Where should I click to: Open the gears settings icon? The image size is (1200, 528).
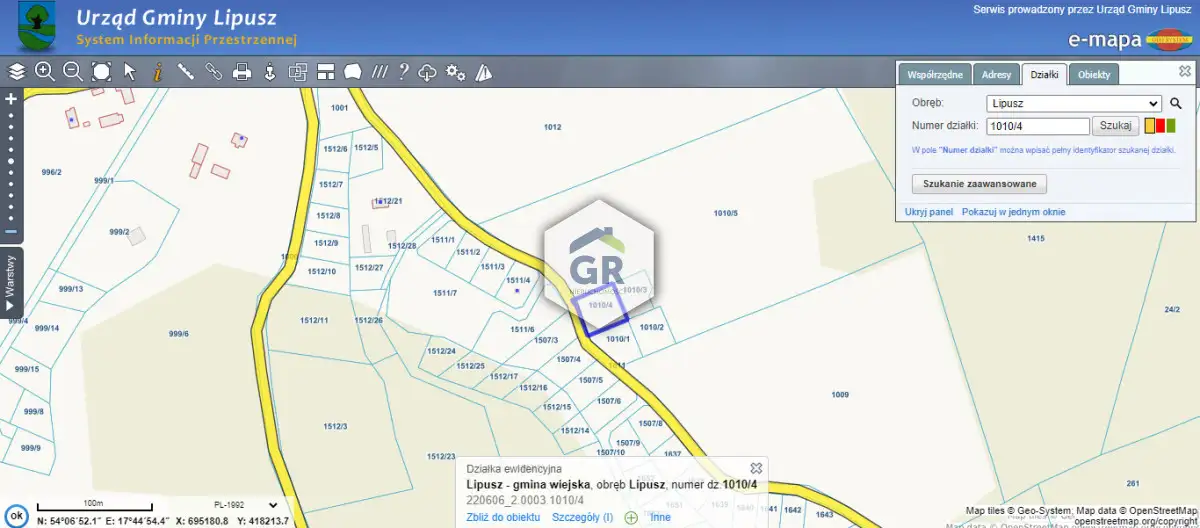(x=456, y=71)
